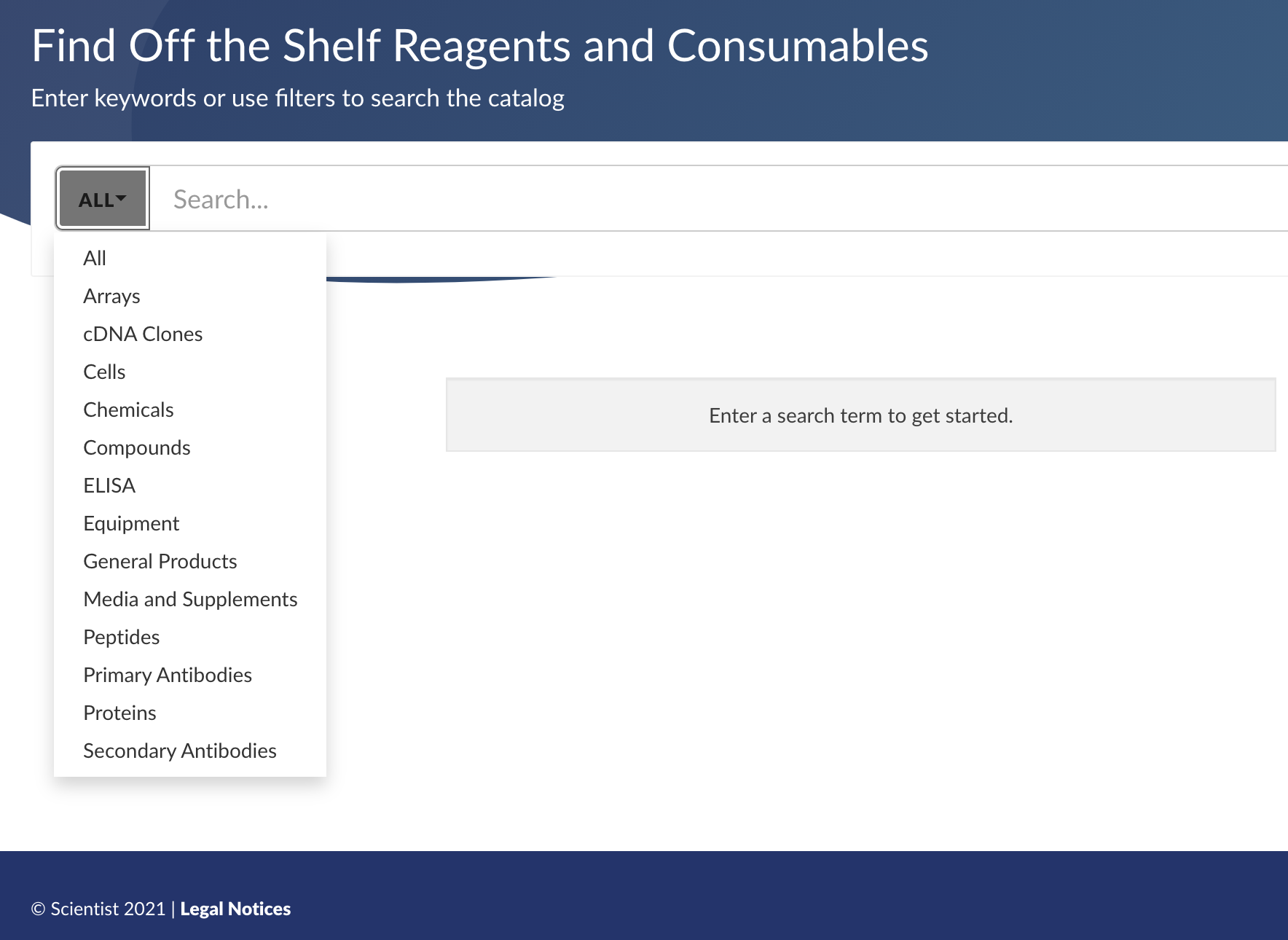
Task: Select Peptides from the list
Action: click(x=121, y=637)
